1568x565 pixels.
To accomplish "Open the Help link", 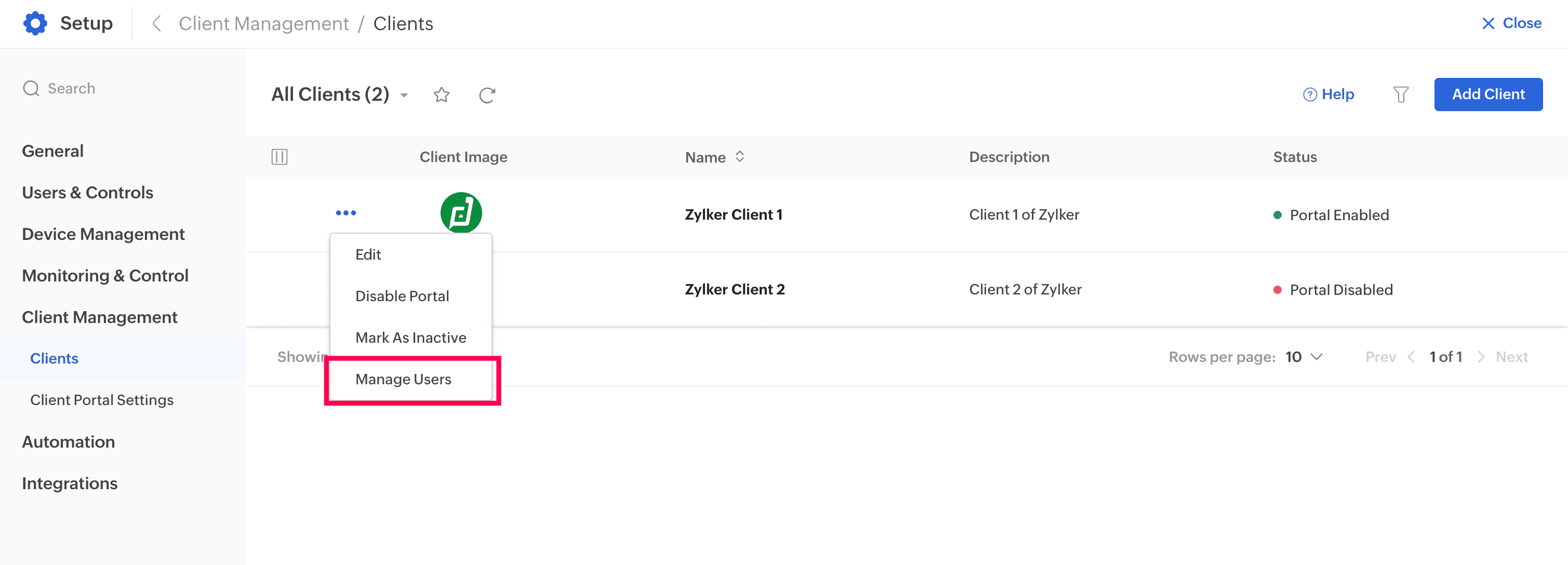I will click(x=1329, y=95).
